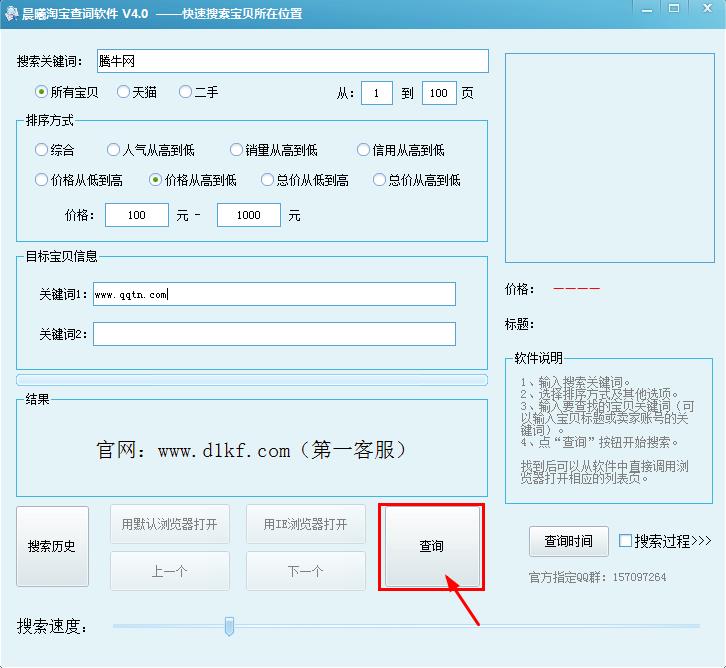This screenshot has width=726, height=668.
Task: Choose 价格从低到高 sorting
Action: coord(41,180)
